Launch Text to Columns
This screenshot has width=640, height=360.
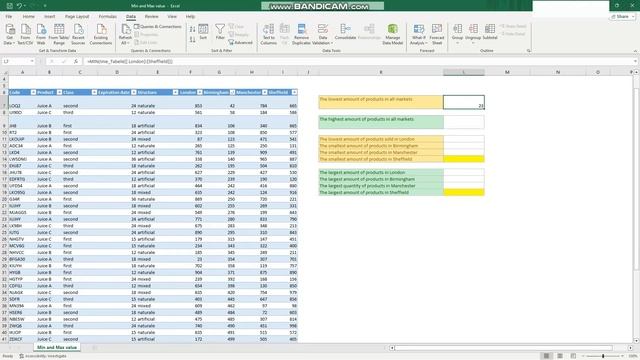269,34
